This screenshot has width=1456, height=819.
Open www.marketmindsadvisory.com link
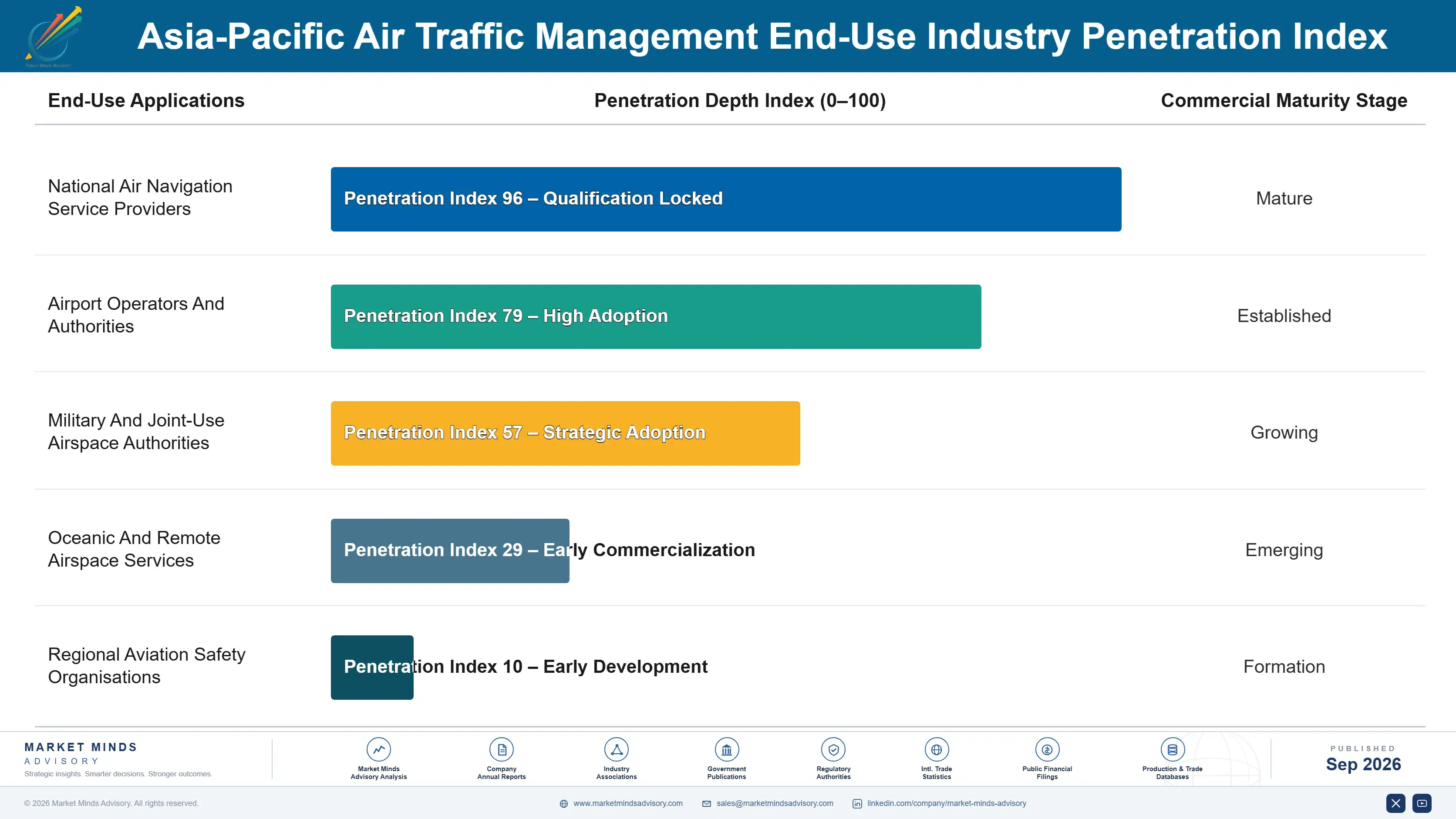pyautogui.click(x=628, y=803)
